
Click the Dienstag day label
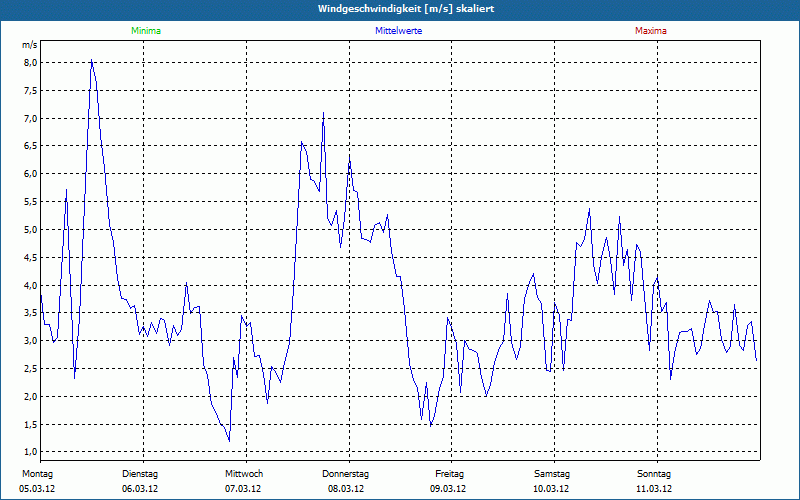140,474
